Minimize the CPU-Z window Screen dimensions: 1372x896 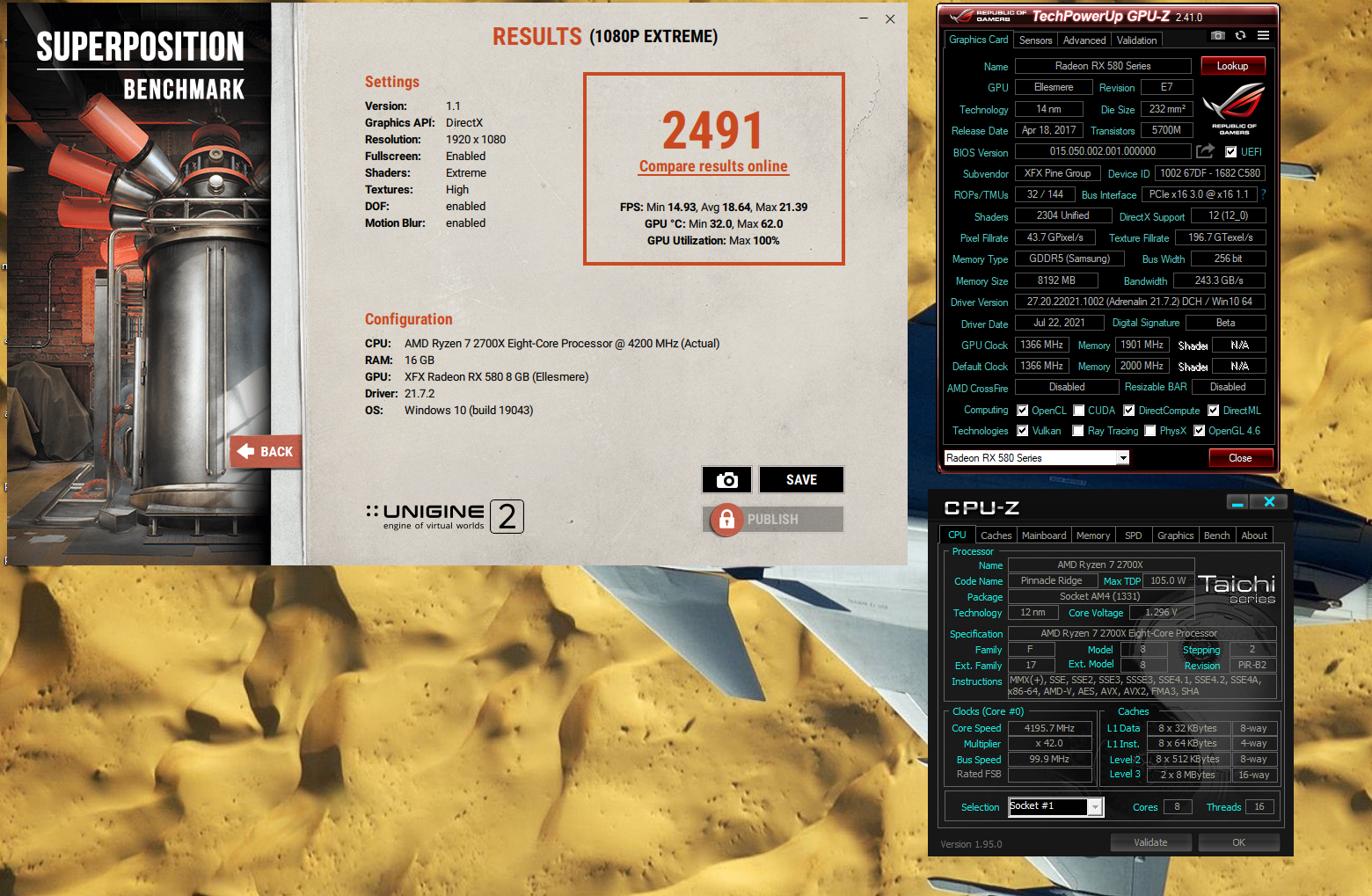click(x=1237, y=502)
